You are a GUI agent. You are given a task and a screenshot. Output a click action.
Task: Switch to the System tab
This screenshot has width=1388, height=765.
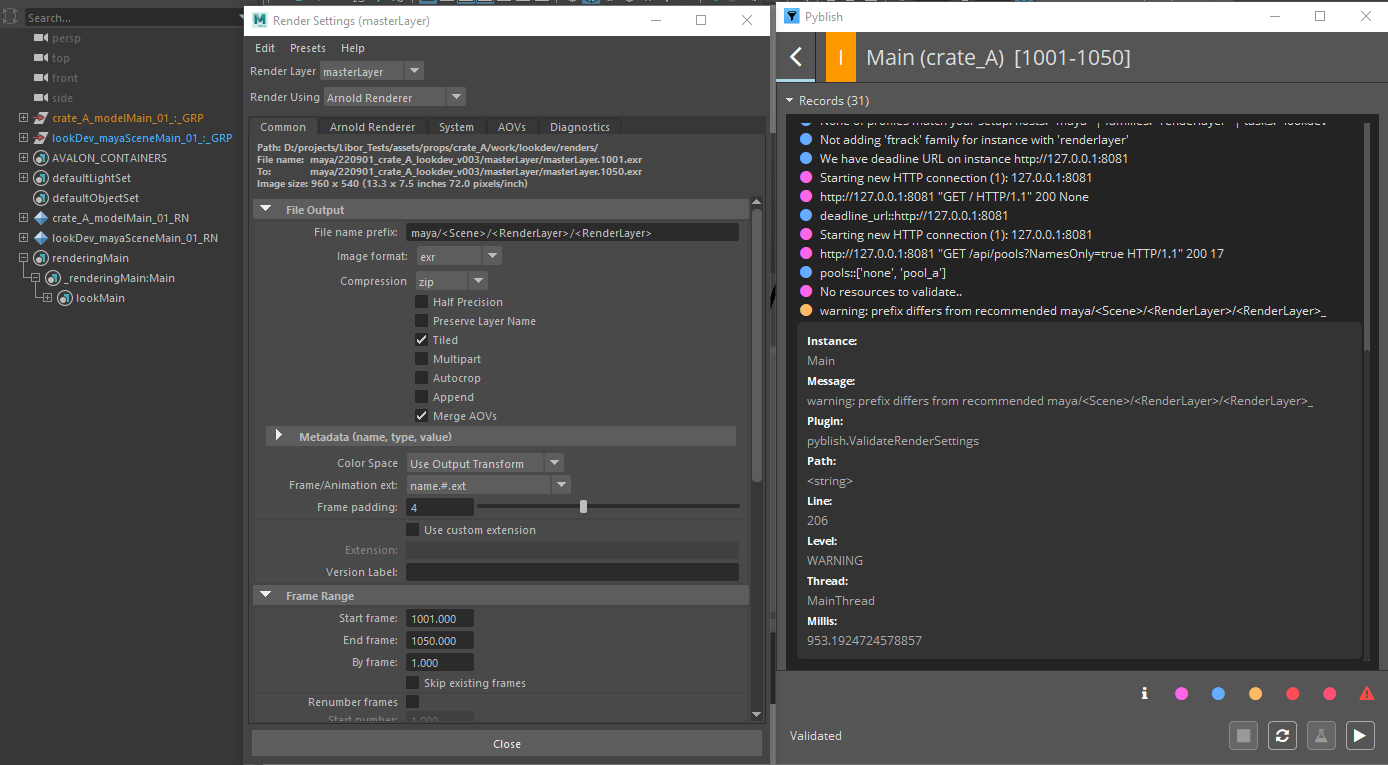click(456, 127)
